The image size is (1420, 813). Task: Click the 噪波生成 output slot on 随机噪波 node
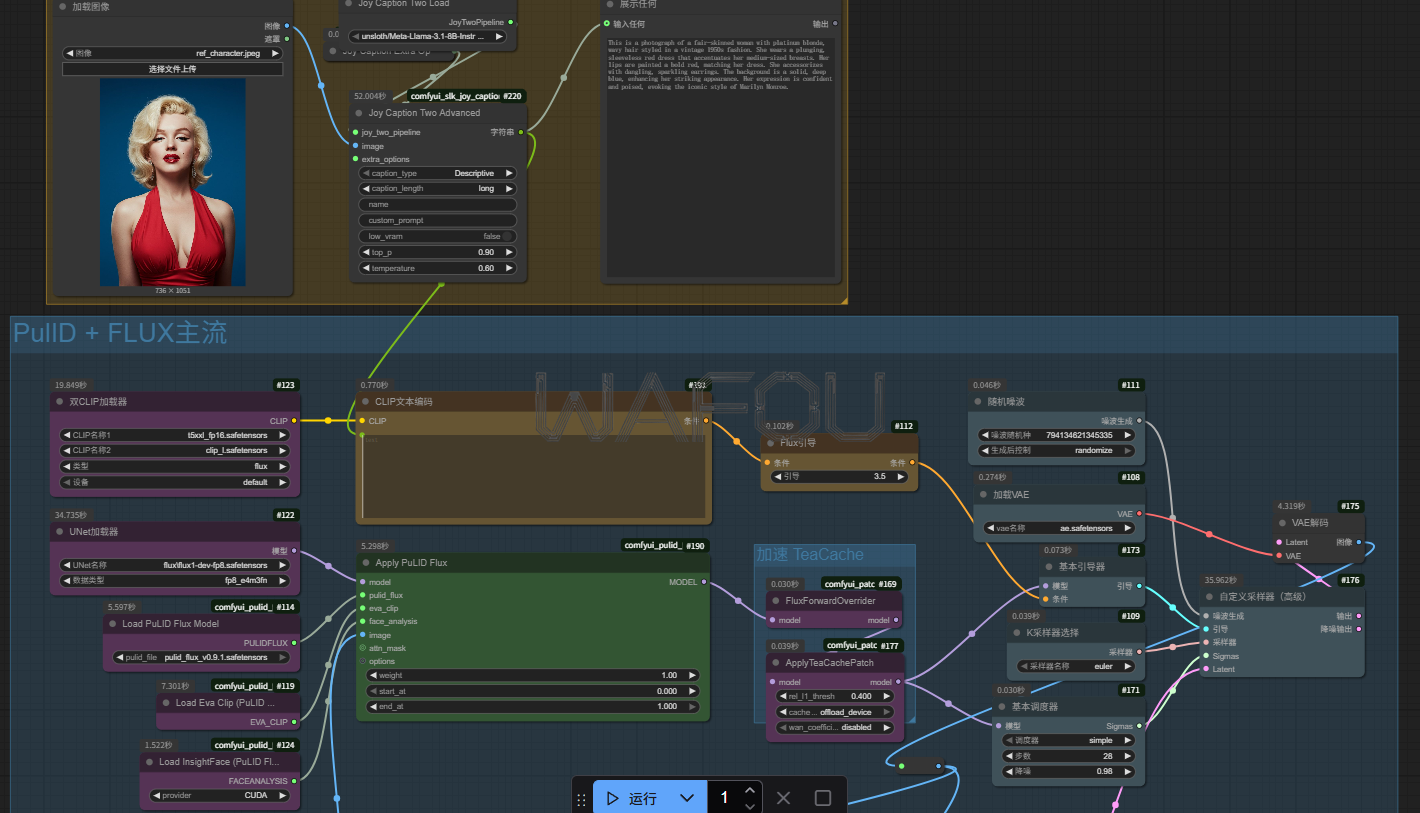point(1139,421)
